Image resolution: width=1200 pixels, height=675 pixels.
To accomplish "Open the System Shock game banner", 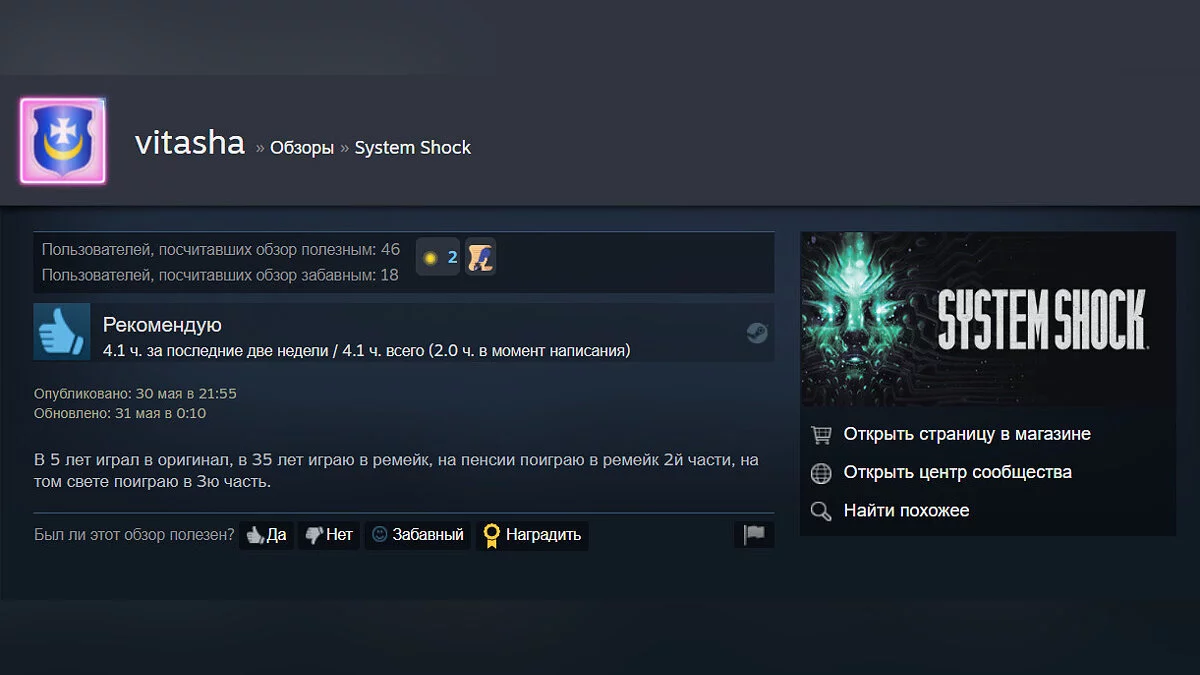I will coord(988,319).
